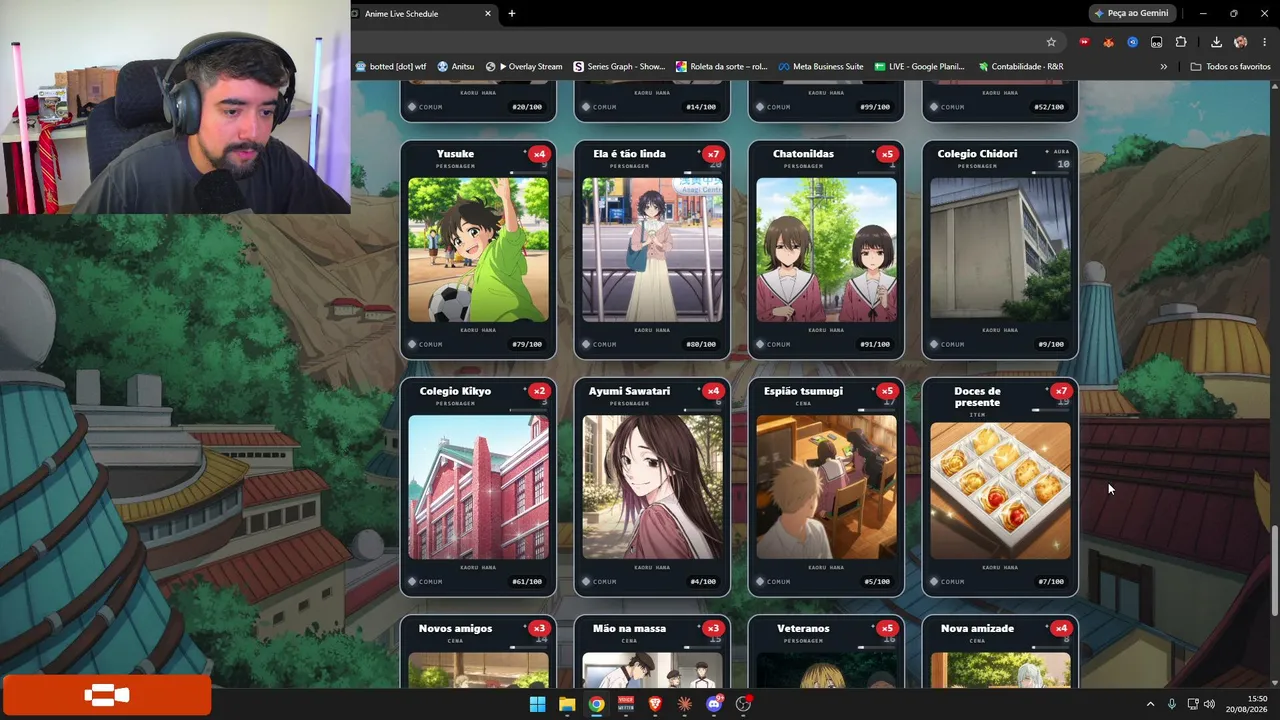
Task: Open Discord from the taskbar
Action: click(x=714, y=704)
